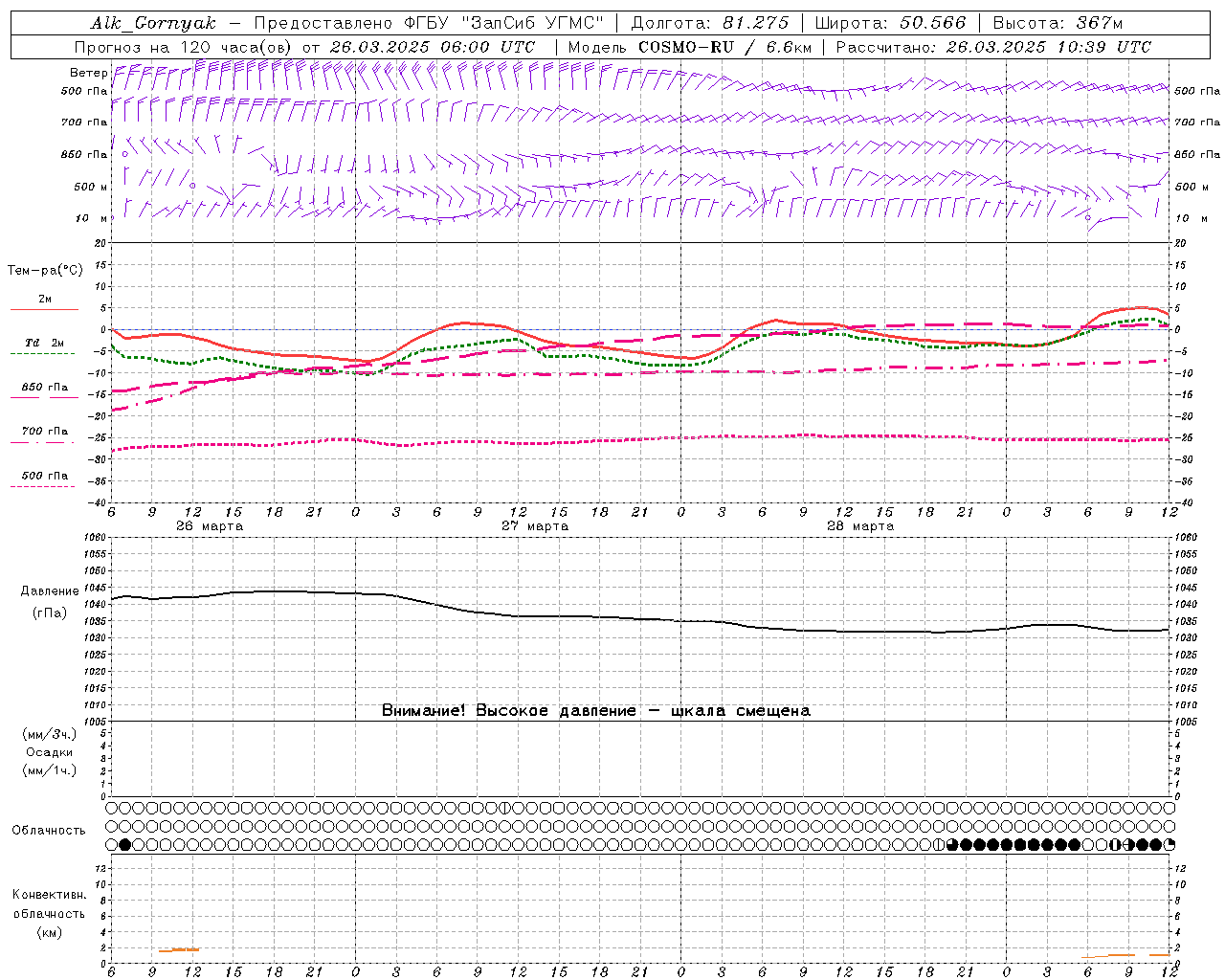Click the dotted pink legend line under '500 гПа'
The height and width of the screenshot is (980, 1225).
pyautogui.click(x=43, y=486)
